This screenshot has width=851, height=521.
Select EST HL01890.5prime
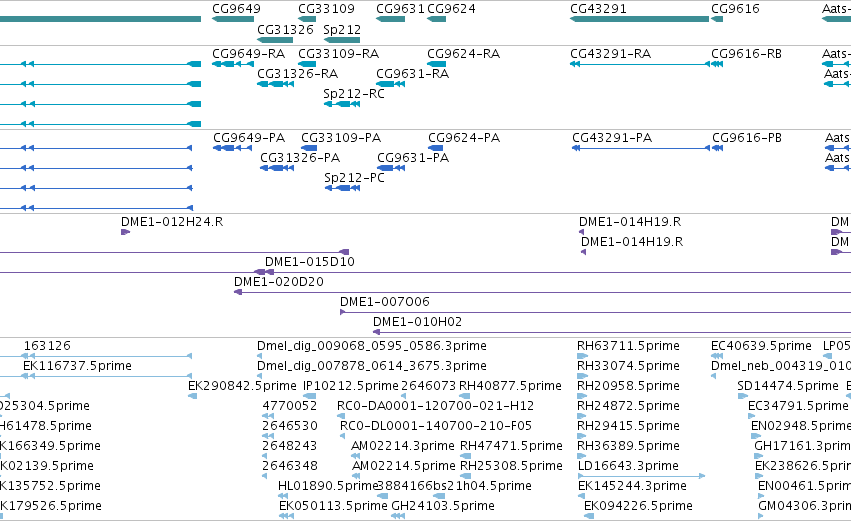(328, 486)
